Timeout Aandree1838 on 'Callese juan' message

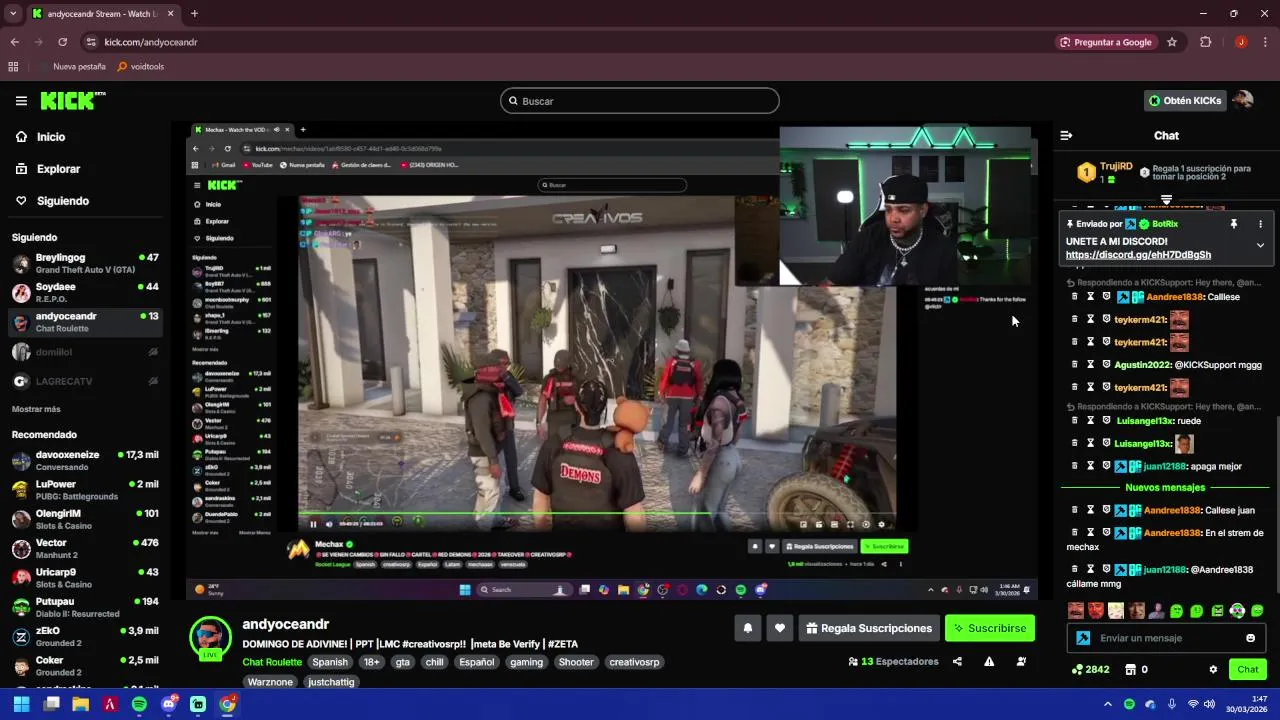1090,510
